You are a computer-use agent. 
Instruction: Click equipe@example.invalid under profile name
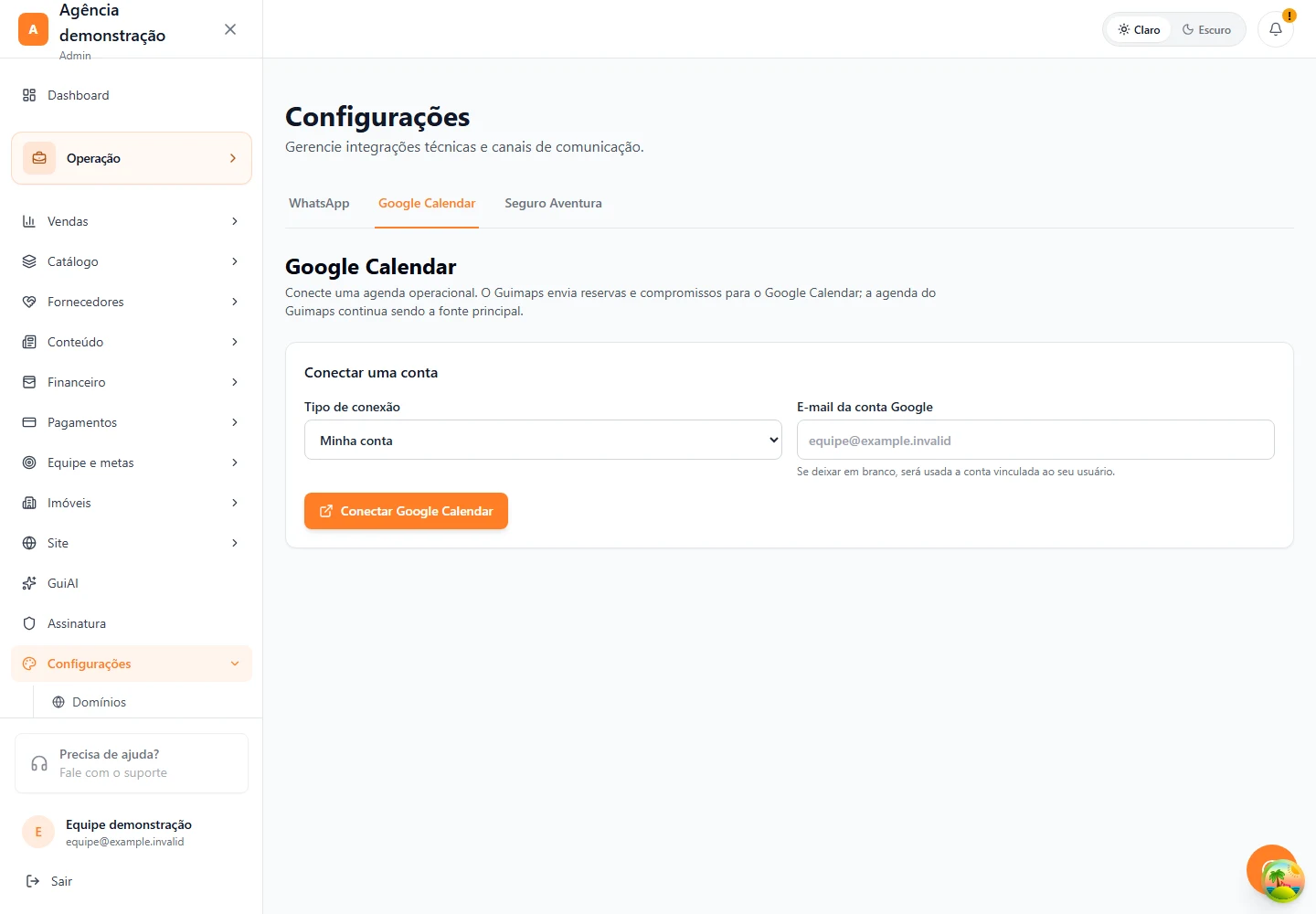(x=125, y=842)
